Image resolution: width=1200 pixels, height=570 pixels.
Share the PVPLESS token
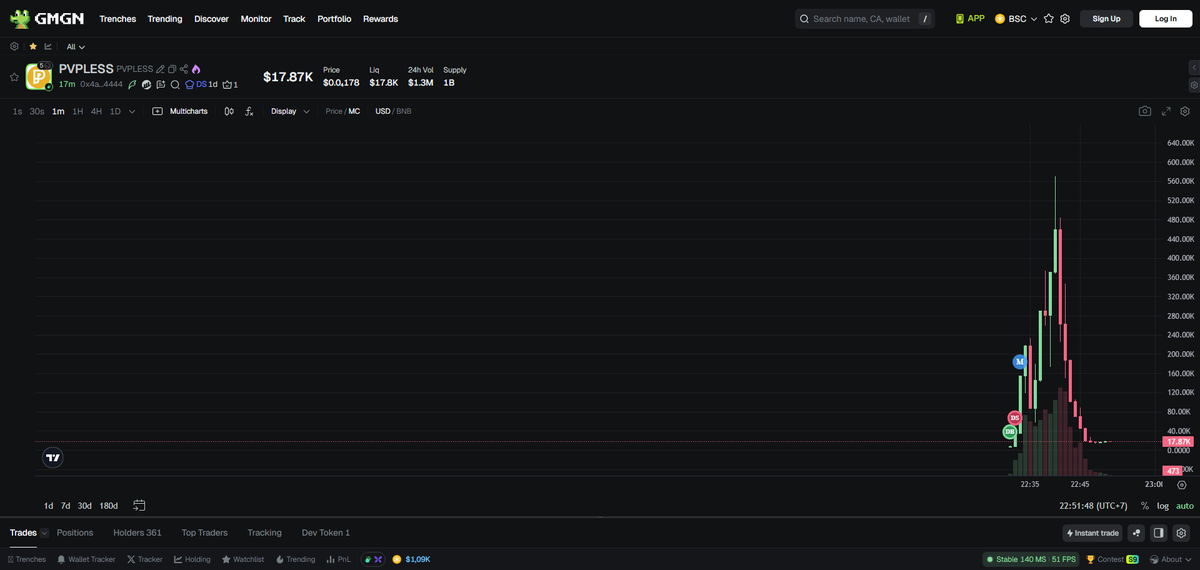tap(184, 69)
